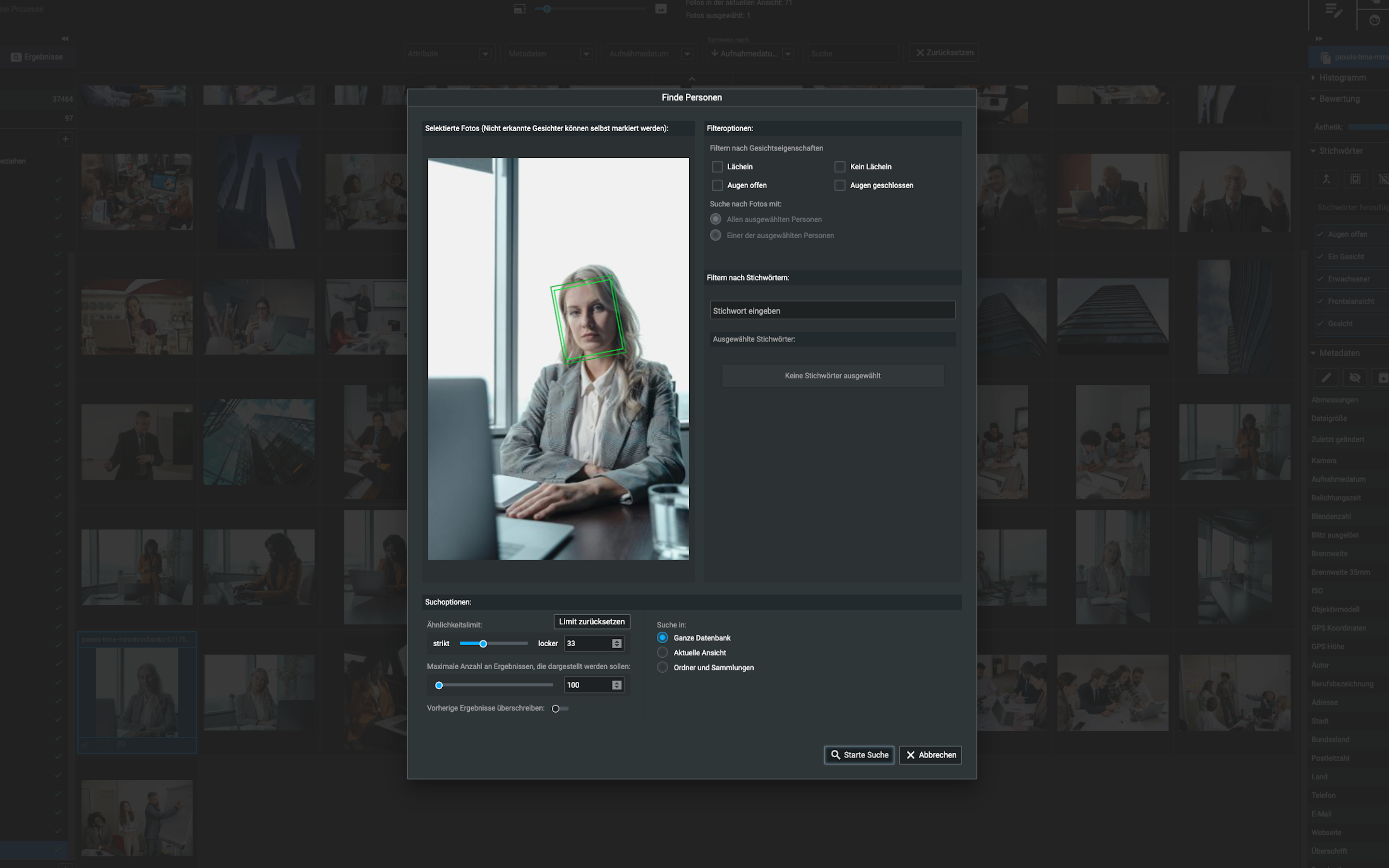The image size is (1389, 868).
Task: Open the Metadaten filter dropdown
Action: (x=586, y=54)
